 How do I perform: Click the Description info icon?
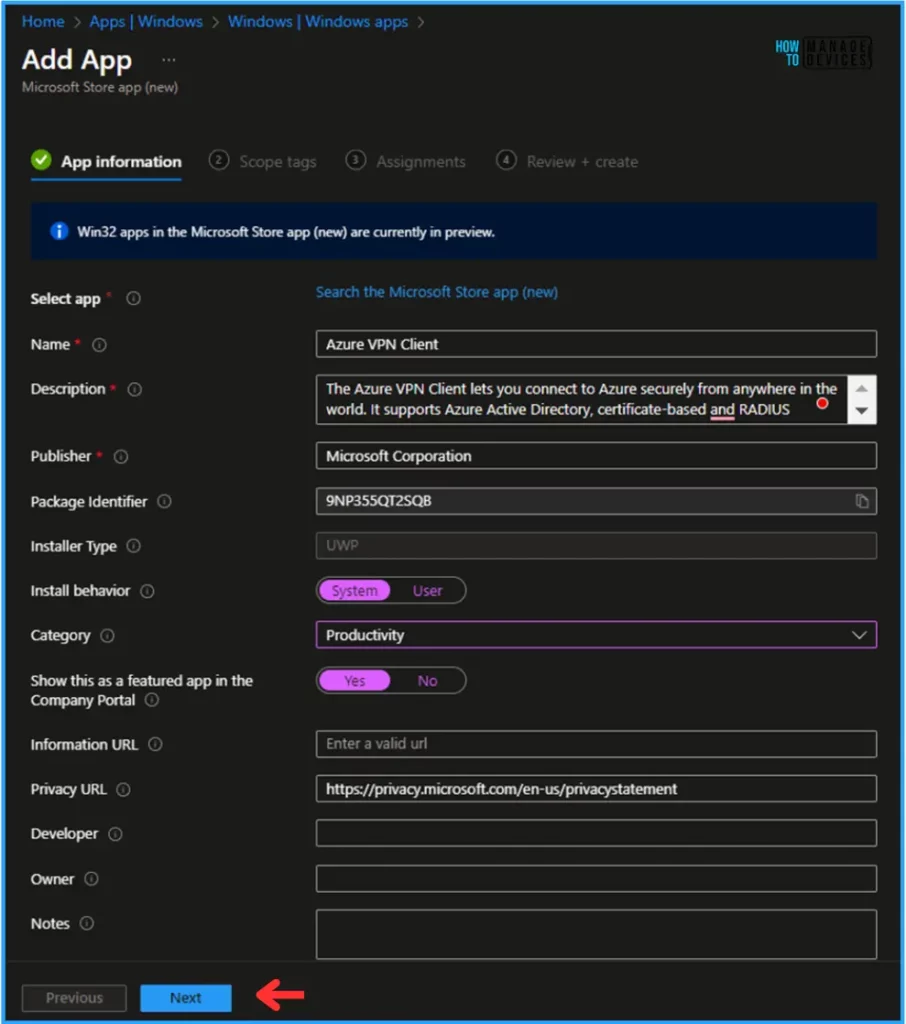(135, 389)
